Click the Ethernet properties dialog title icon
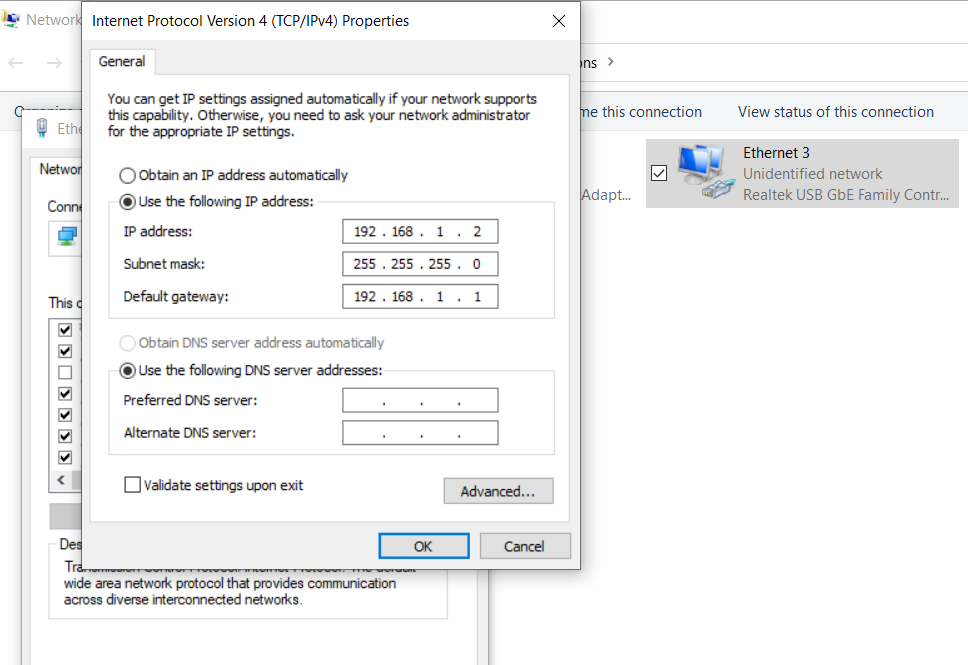Viewport: 968px width, 665px height. (42, 128)
